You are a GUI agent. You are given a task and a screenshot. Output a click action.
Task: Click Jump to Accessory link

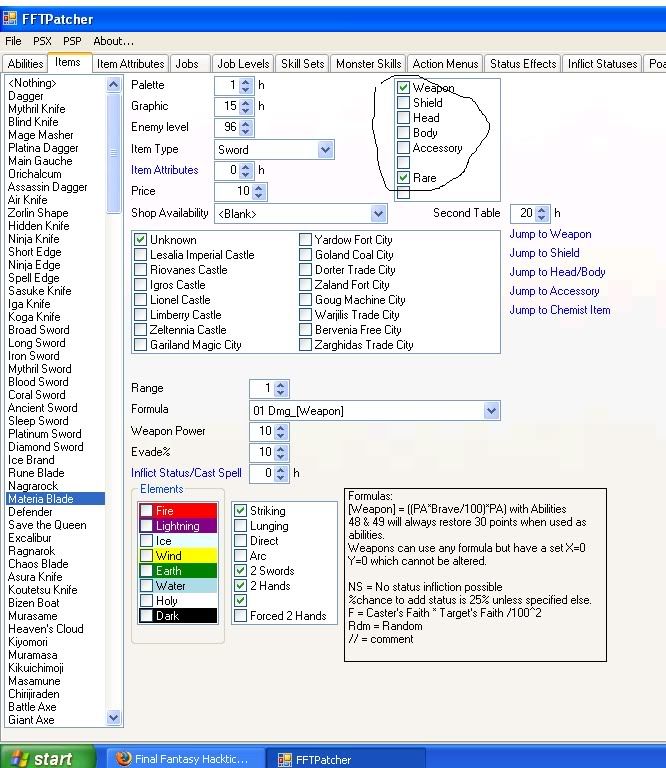554,291
